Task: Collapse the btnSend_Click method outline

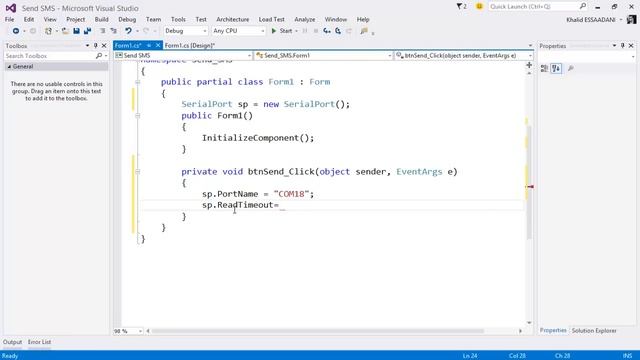Action: tap(138, 172)
